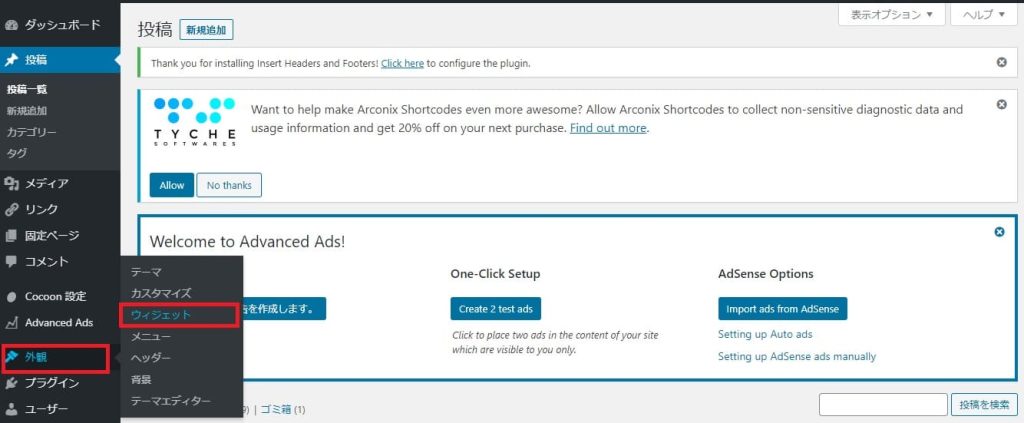Close the Welcome to Advanced Ads panel
This screenshot has width=1024, height=423.
coord(999,232)
